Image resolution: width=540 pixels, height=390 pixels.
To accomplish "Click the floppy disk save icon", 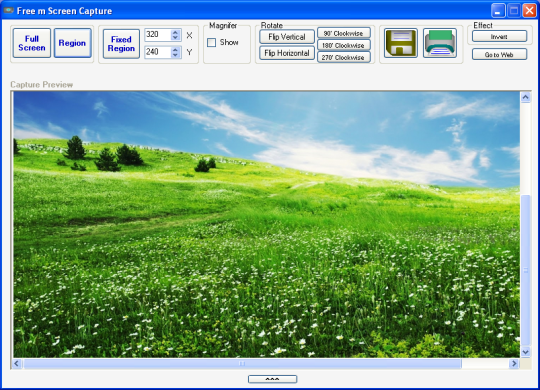I will [x=401, y=43].
